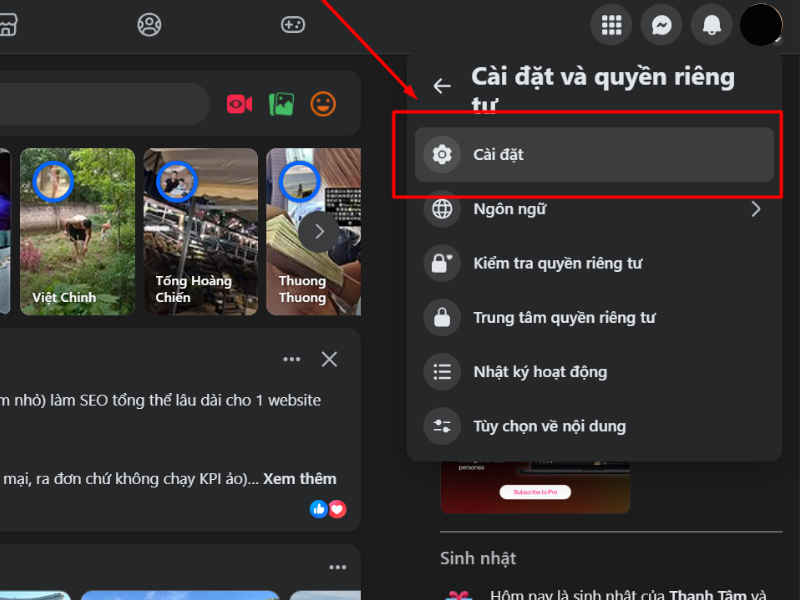Click the globe icon beside Ngôn ngữ
Image resolution: width=800 pixels, height=600 pixels.
[442, 209]
